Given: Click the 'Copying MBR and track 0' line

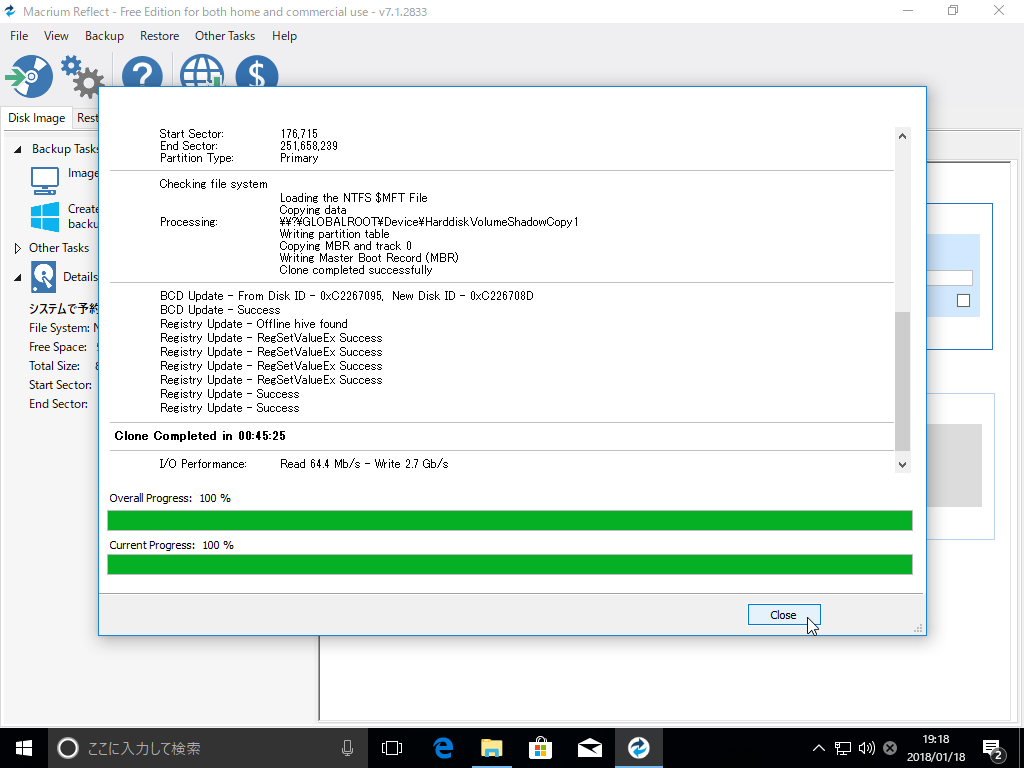Looking at the screenshot, I should click(345, 246).
